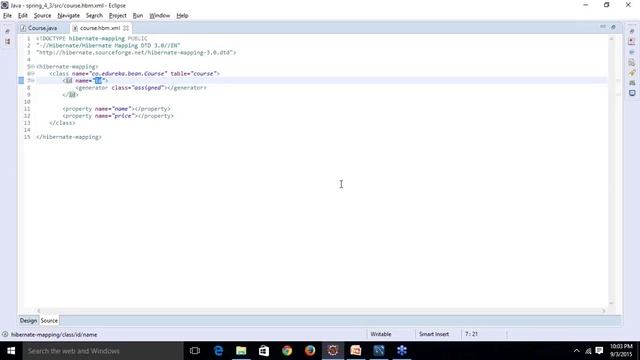Launch Microsoft Edge from taskbar
This screenshot has width=640, height=360.
click(218, 351)
